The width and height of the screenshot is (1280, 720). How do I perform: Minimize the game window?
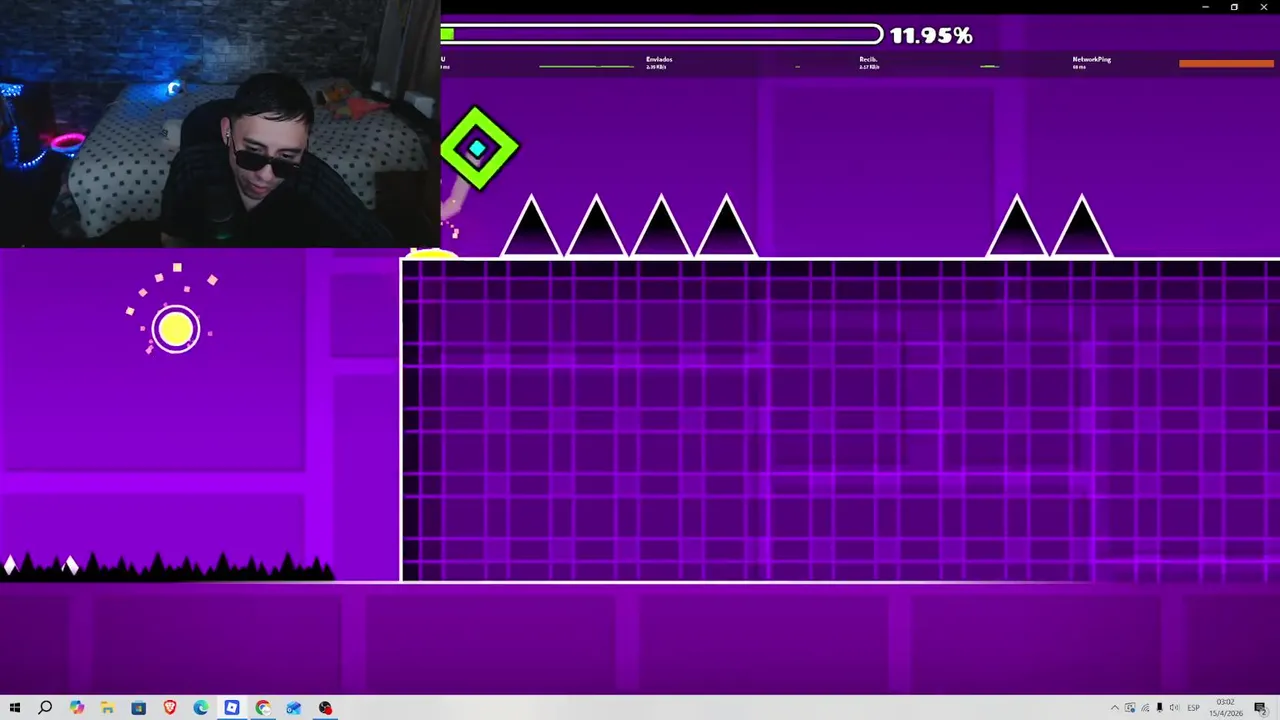pyautogui.click(x=1205, y=7)
